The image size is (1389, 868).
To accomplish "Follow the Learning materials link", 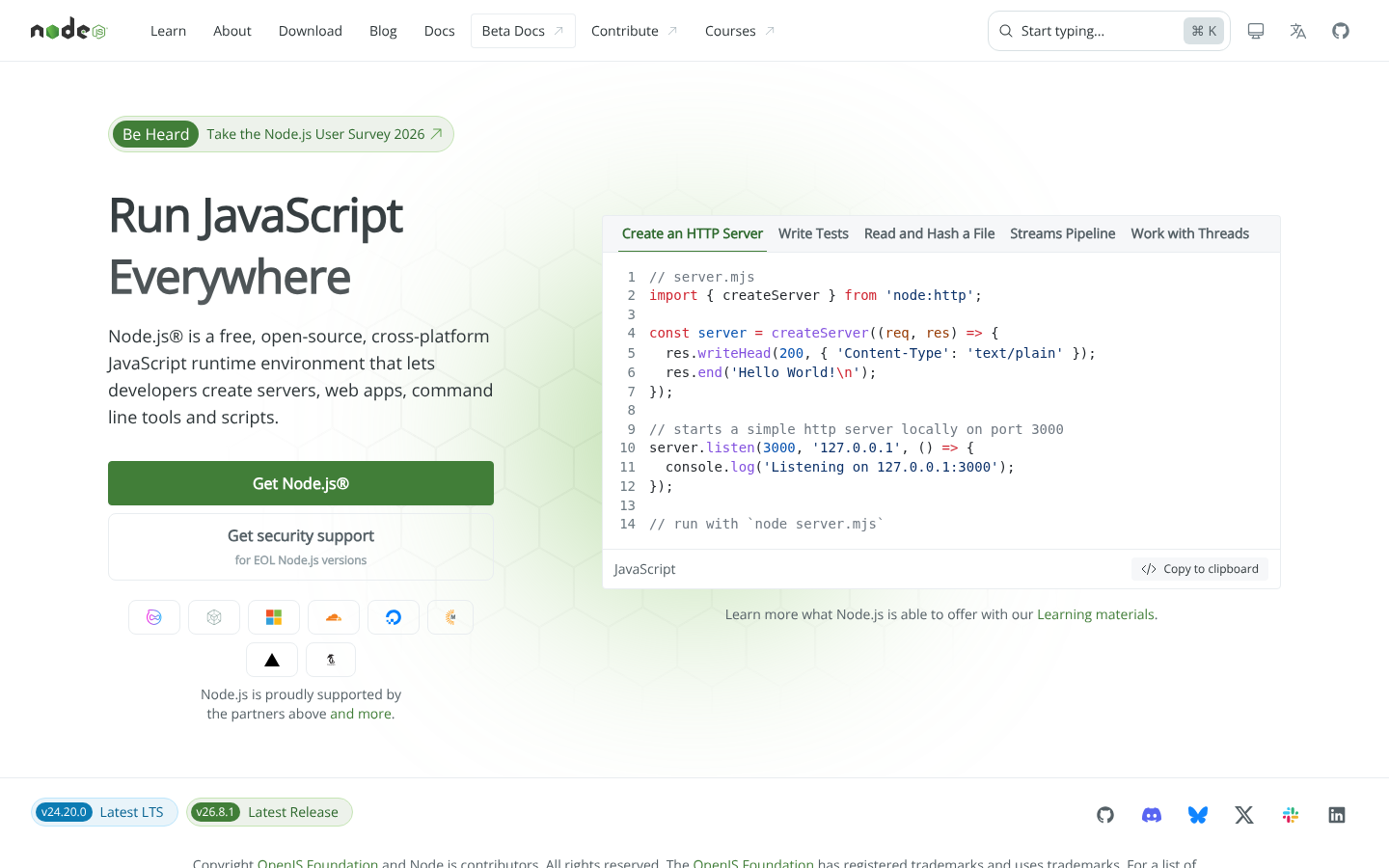I will [1096, 614].
